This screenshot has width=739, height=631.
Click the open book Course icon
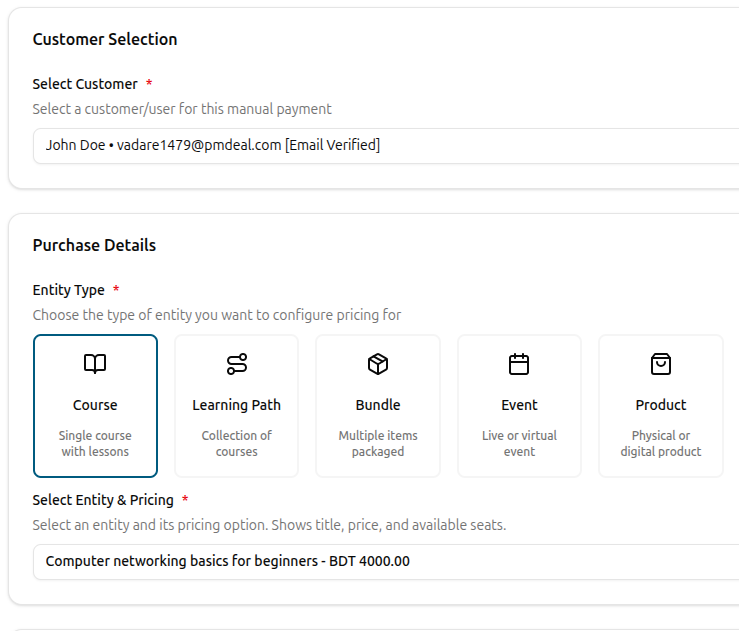point(95,364)
